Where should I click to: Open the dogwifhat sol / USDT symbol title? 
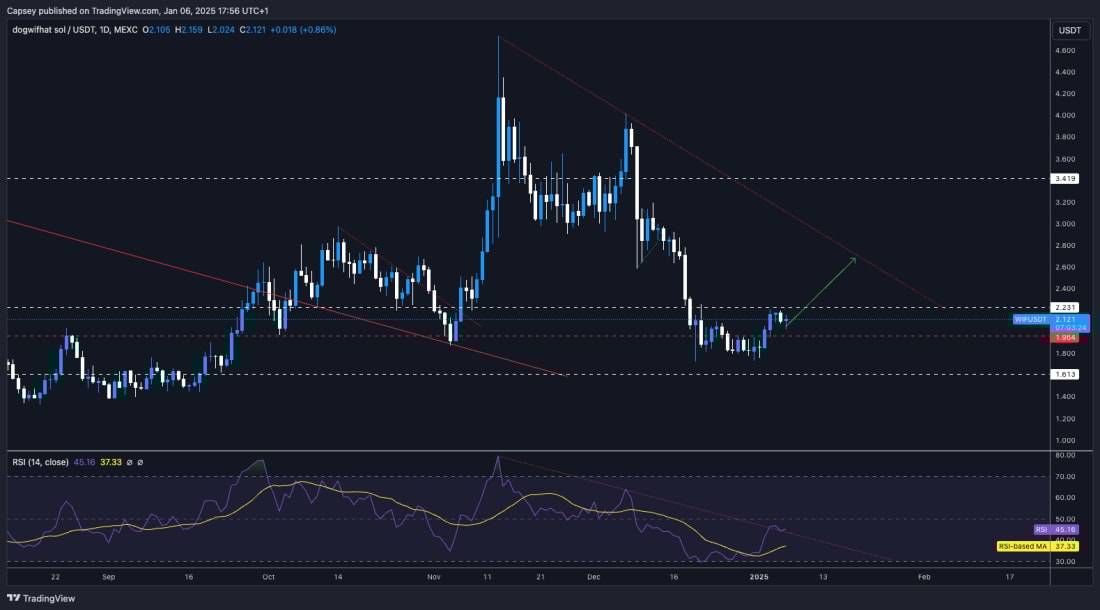pos(50,30)
